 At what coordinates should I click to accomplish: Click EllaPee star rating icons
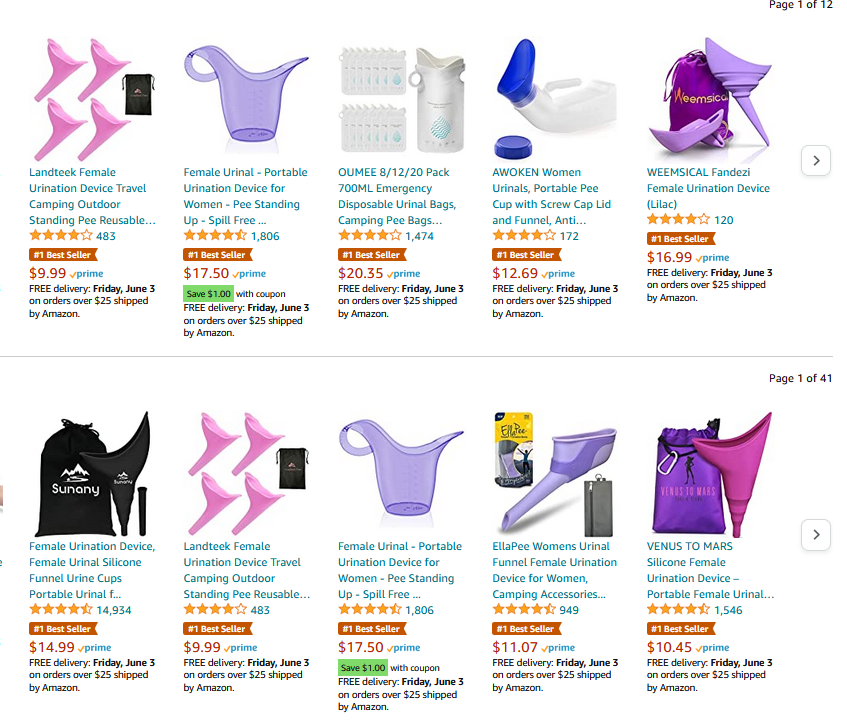(524, 609)
